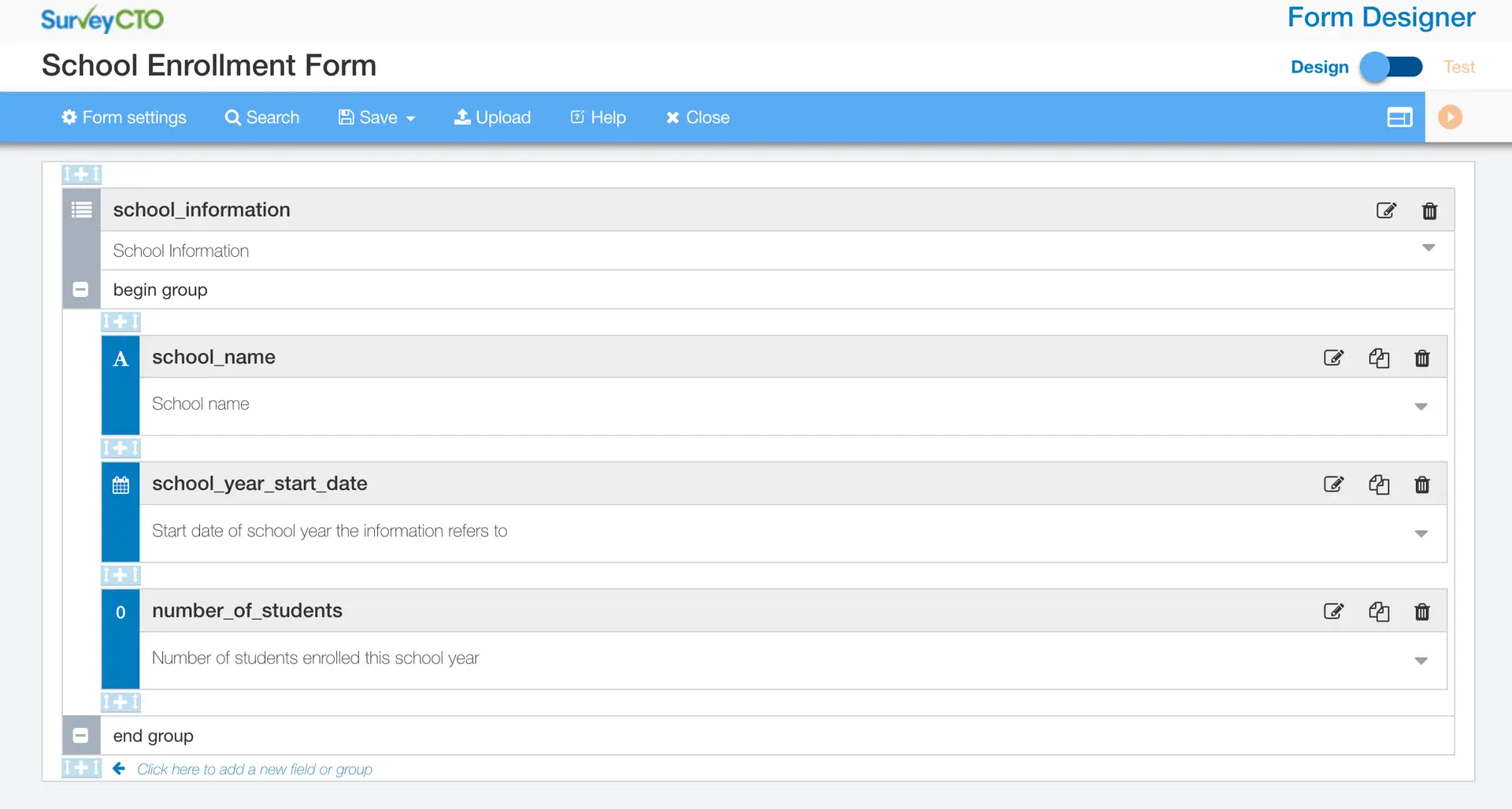Insert a new field above school_year_start_date
The image size is (1512, 809).
[120, 448]
